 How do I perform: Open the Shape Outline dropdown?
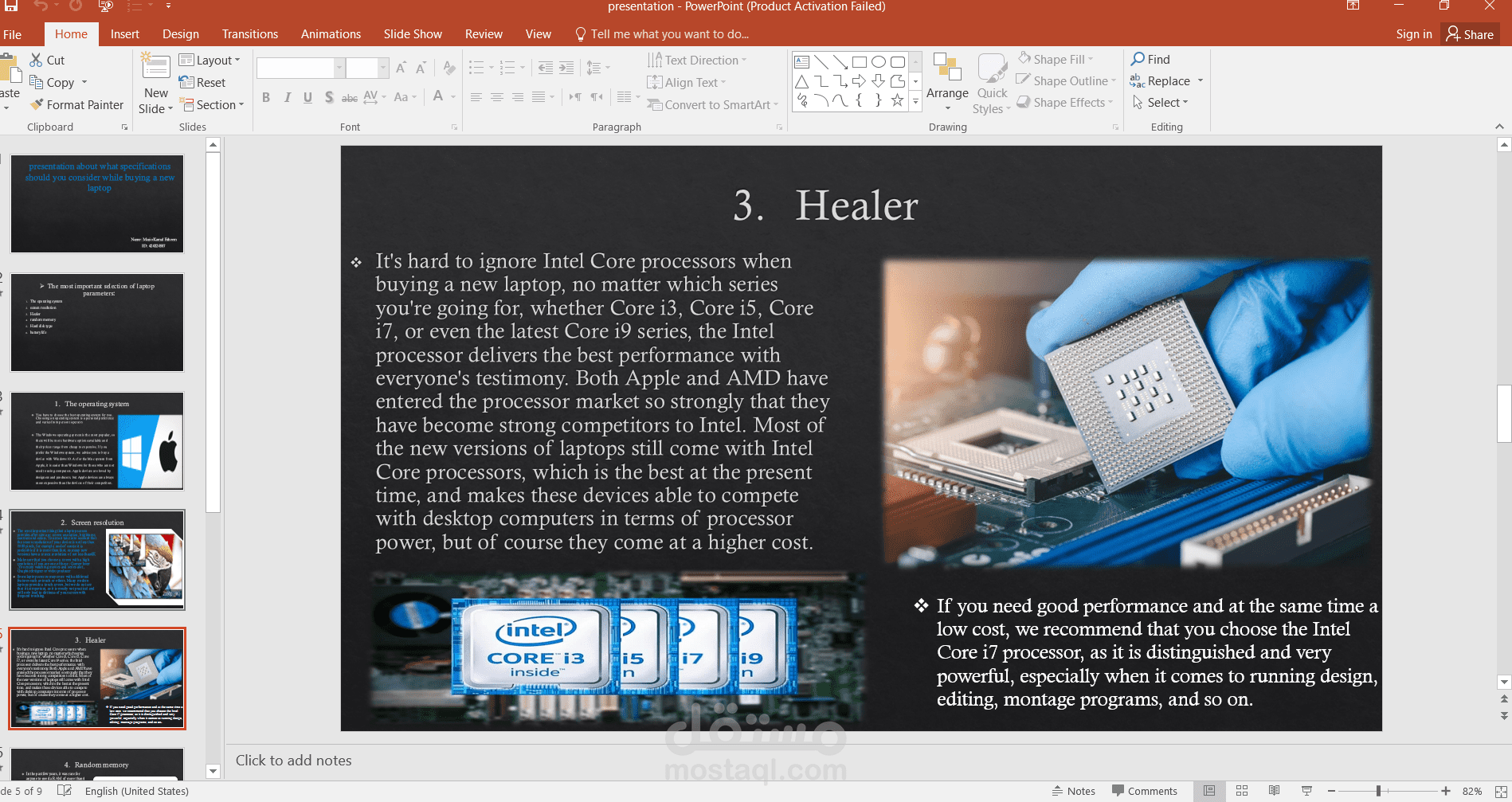coord(1066,80)
